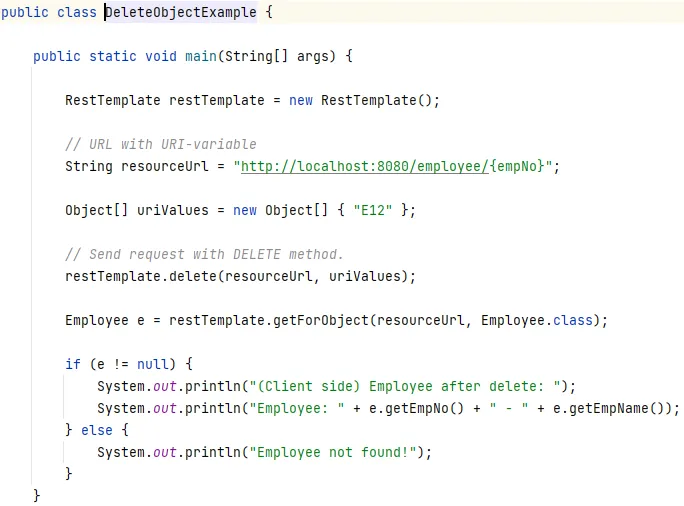684x506 pixels.
Task: Click the else keyword
Action: point(97,431)
